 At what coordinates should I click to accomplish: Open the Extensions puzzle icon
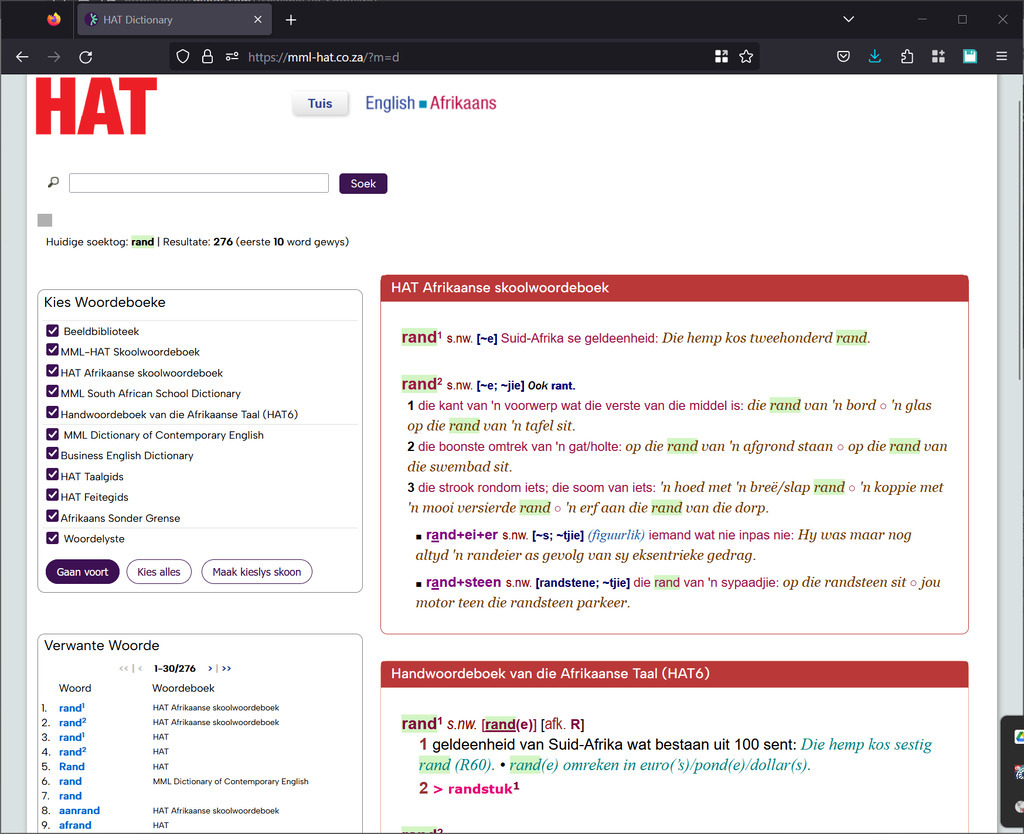point(906,57)
